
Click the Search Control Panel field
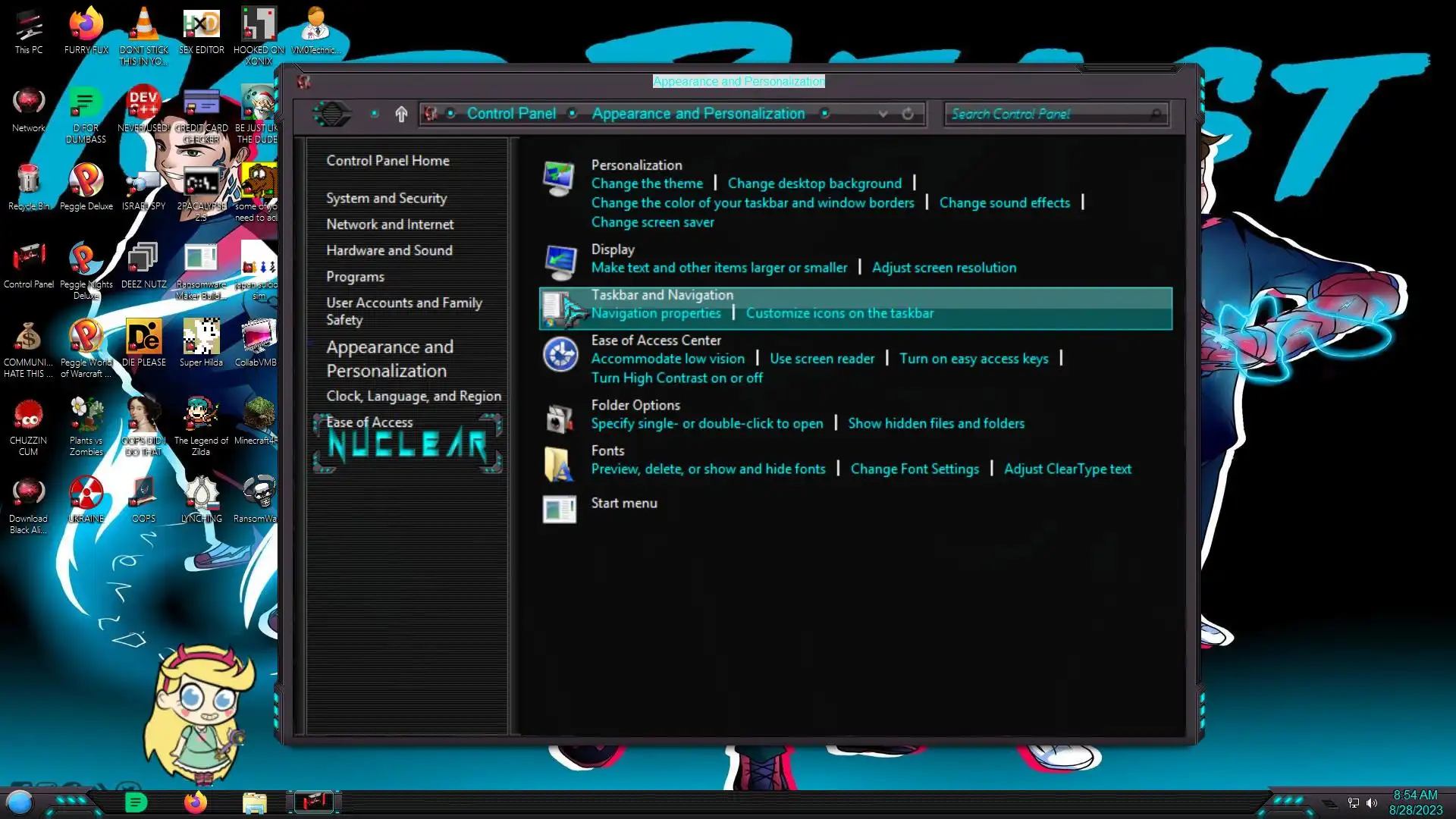[1046, 114]
